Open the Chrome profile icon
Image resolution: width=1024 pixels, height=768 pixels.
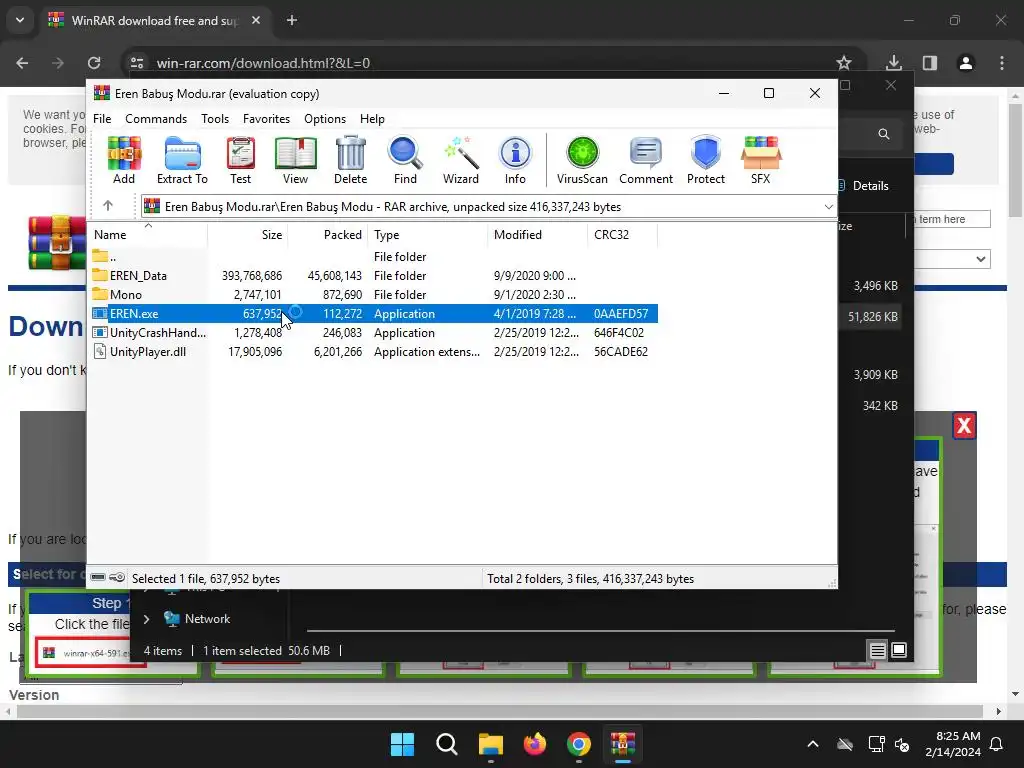coord(966,63)
